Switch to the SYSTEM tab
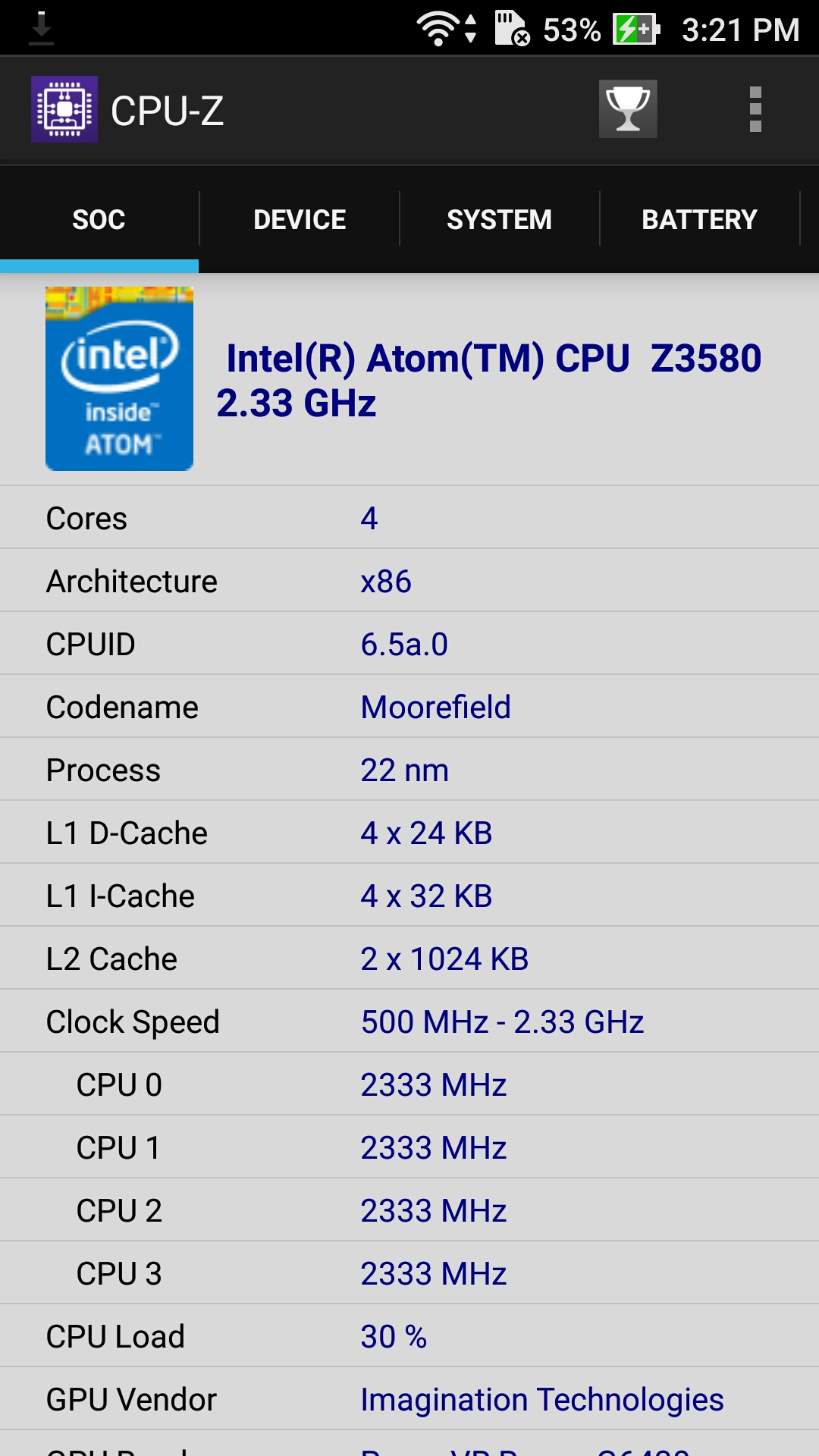Image resolution: width=819 pixels, height=1456 pixels. 499,219
